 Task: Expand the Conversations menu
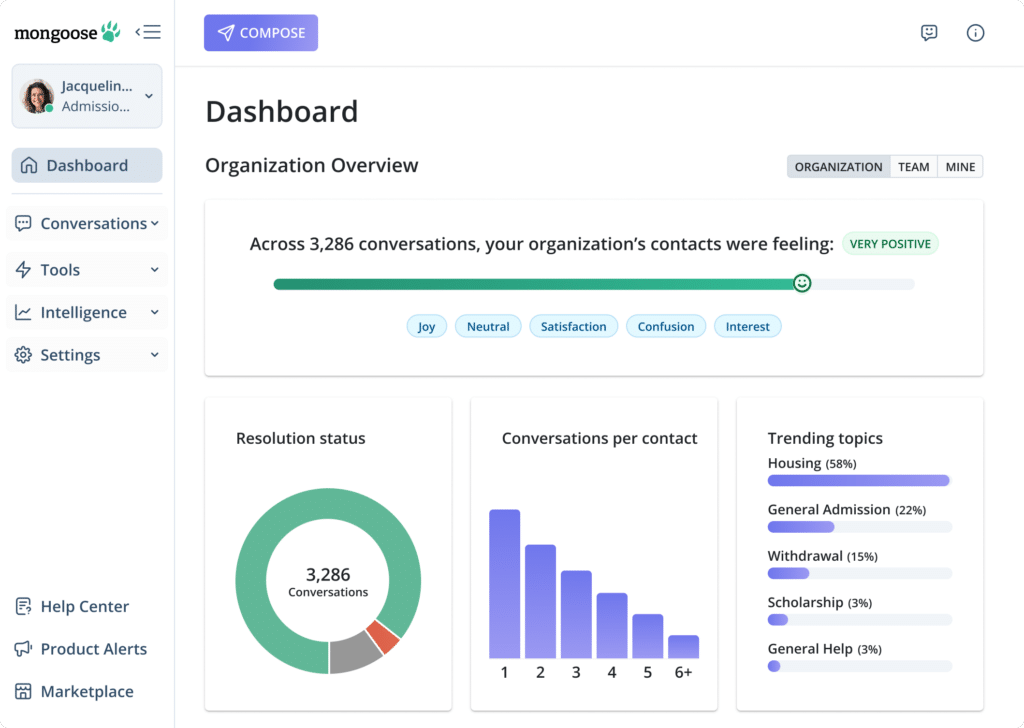click(x=156, y=223)
